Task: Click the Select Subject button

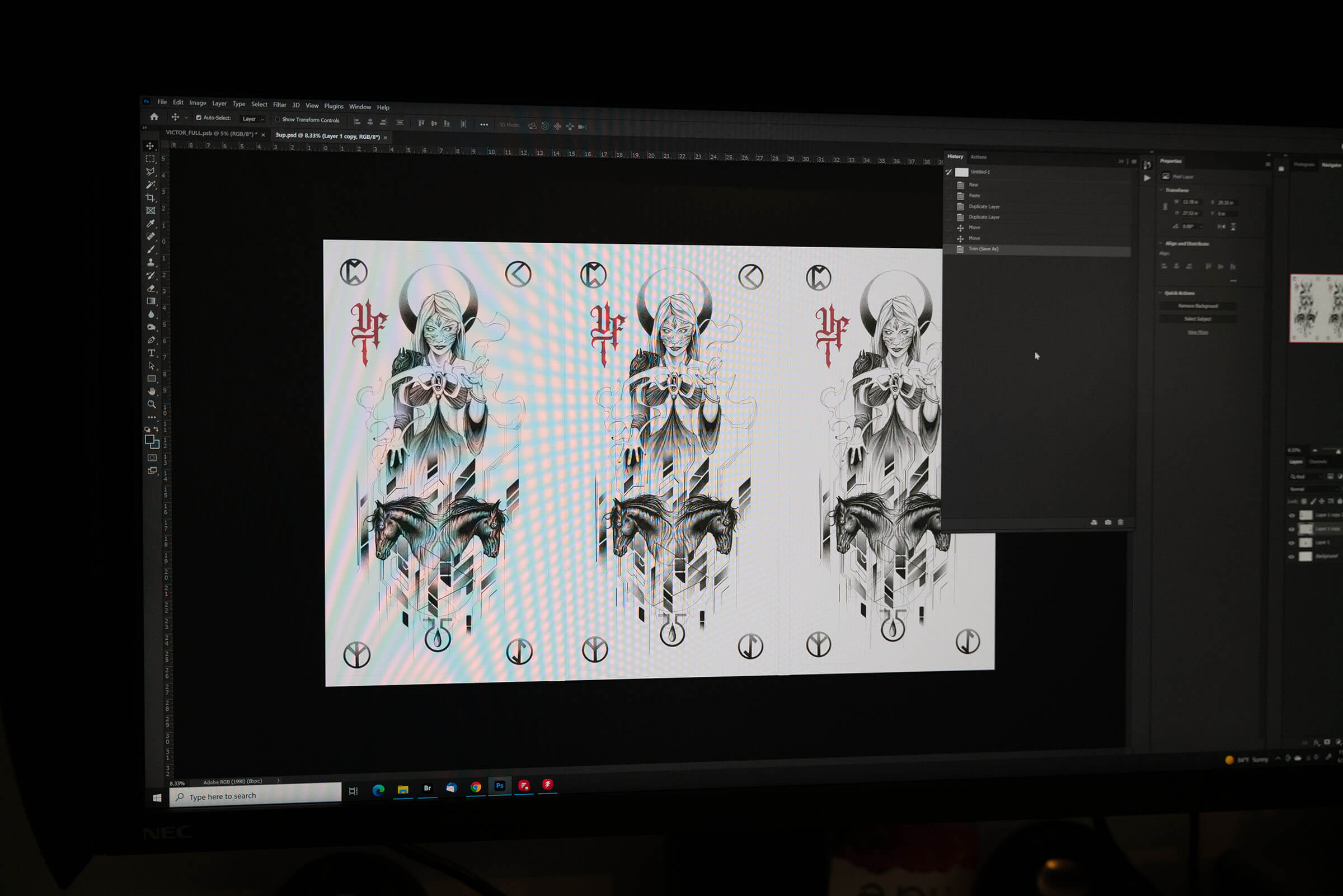Action: click(x=1197, y=319)
